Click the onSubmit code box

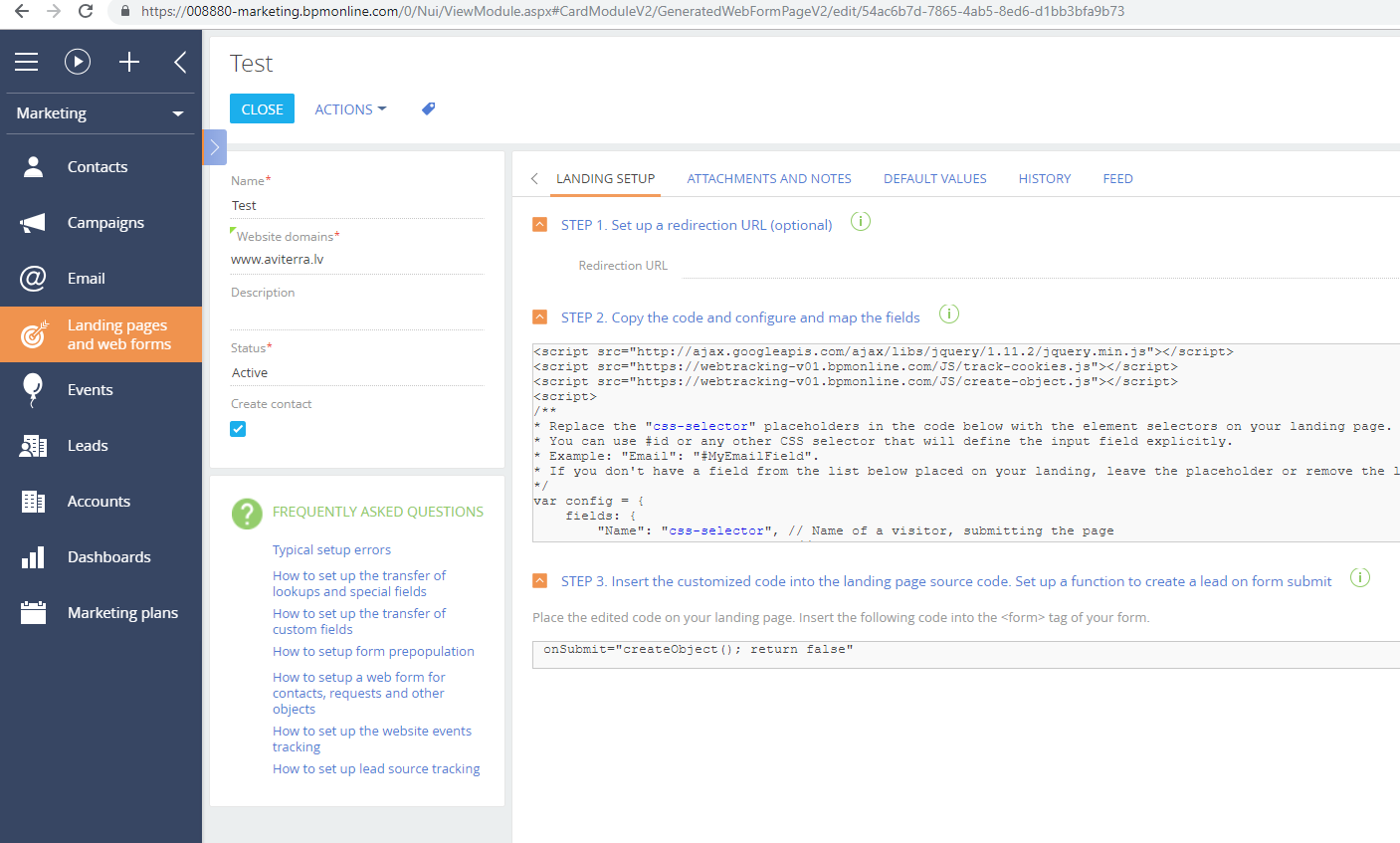point(966,654)
